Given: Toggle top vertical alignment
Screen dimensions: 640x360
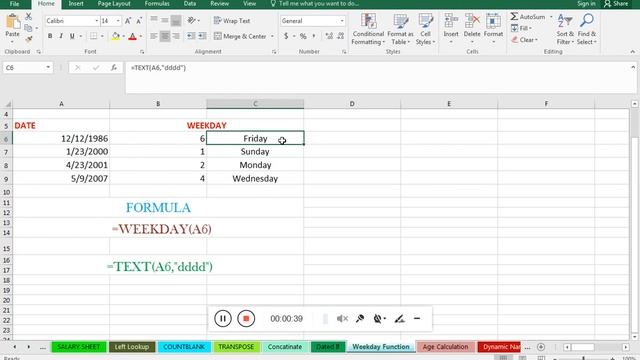Looking at the screenshot, I should pos(153,20).
